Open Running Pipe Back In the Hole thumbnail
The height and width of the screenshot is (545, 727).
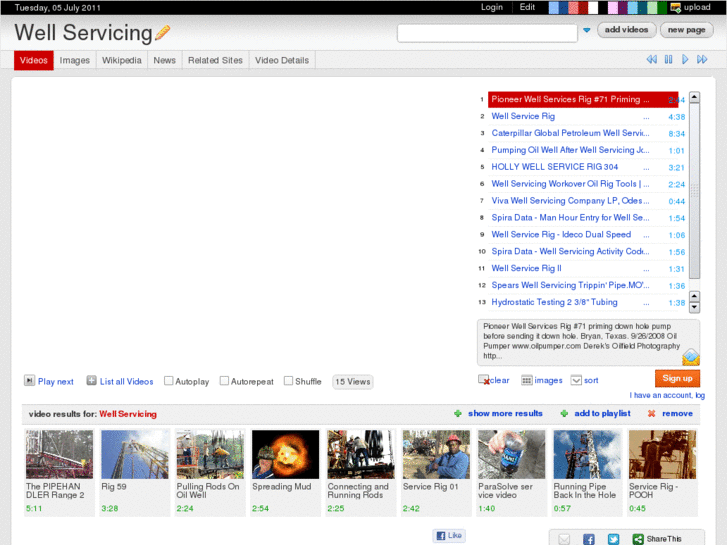click(x=587, y=454)
